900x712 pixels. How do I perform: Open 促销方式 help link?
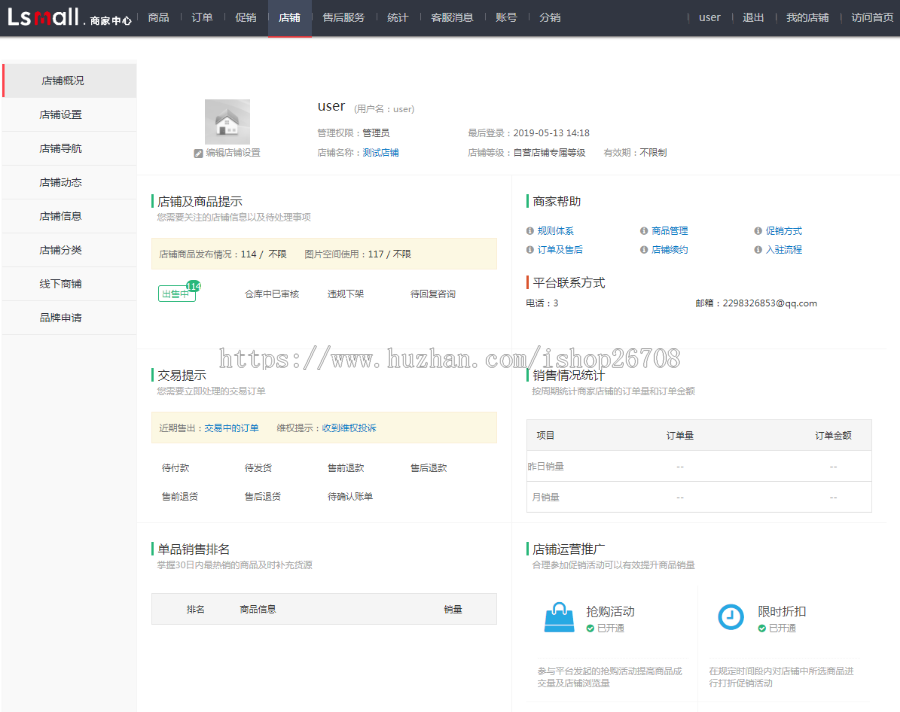784,231
